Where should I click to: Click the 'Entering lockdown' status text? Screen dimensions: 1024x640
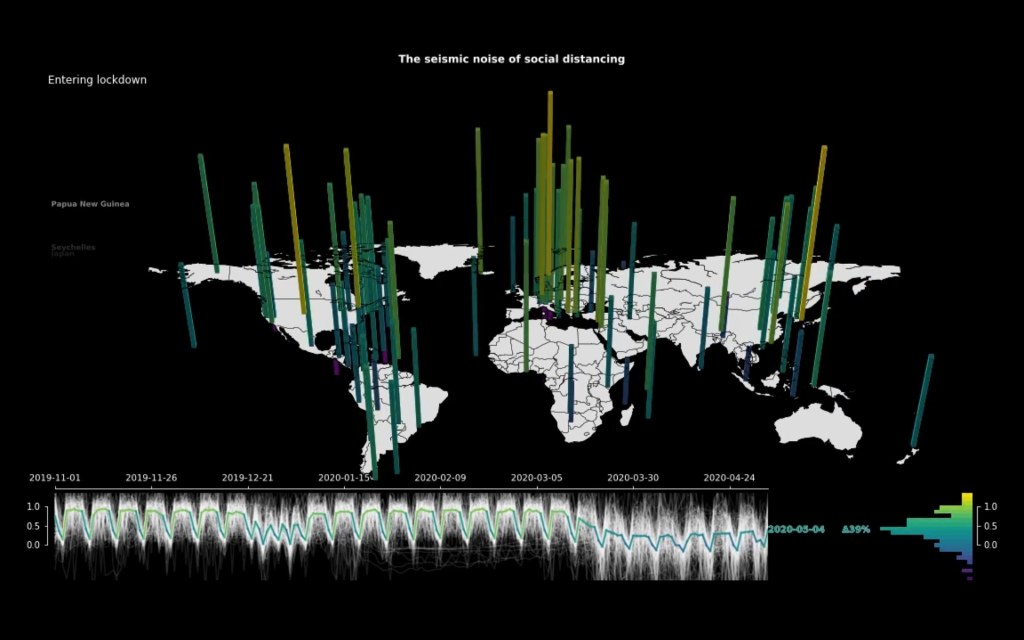(x=97, y=80)
